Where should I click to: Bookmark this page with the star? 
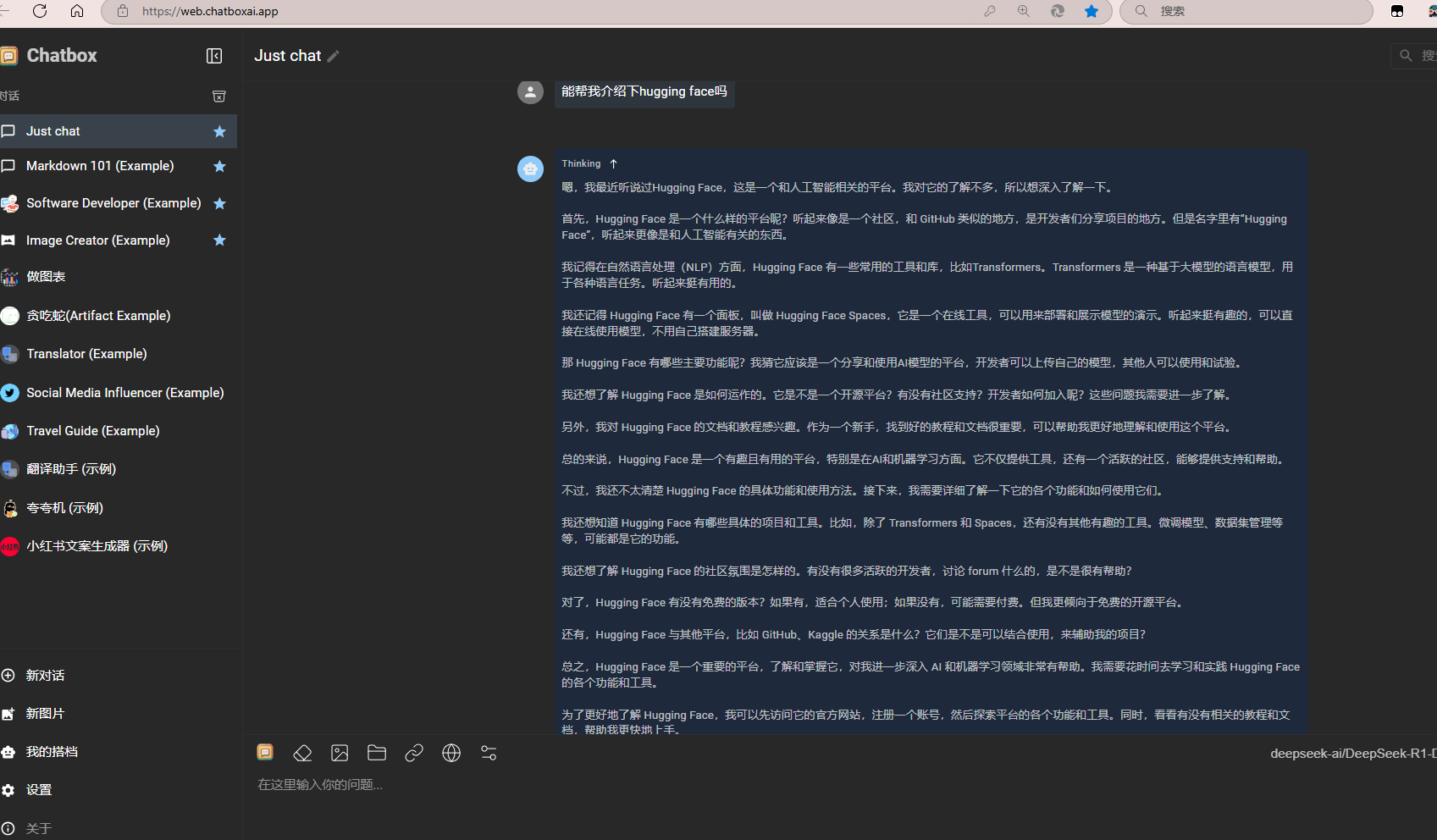click(1092, 11)
